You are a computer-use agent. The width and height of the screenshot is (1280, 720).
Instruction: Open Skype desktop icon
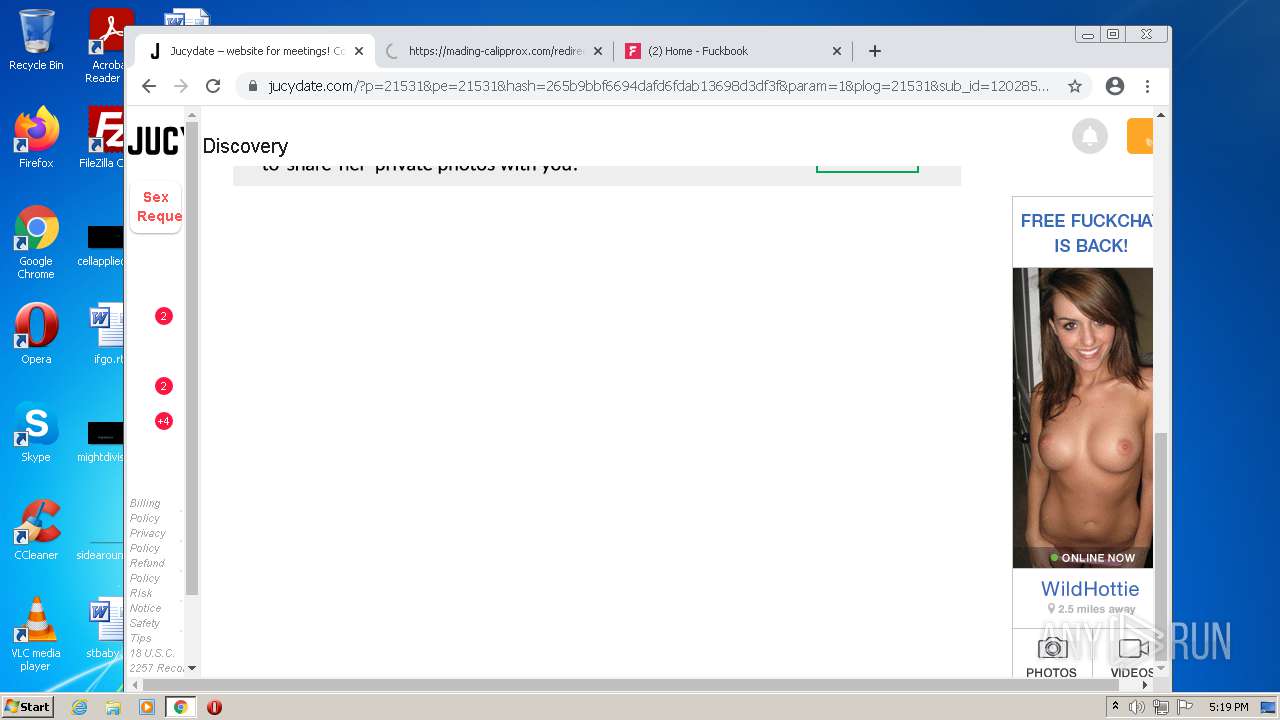[36, 432]
